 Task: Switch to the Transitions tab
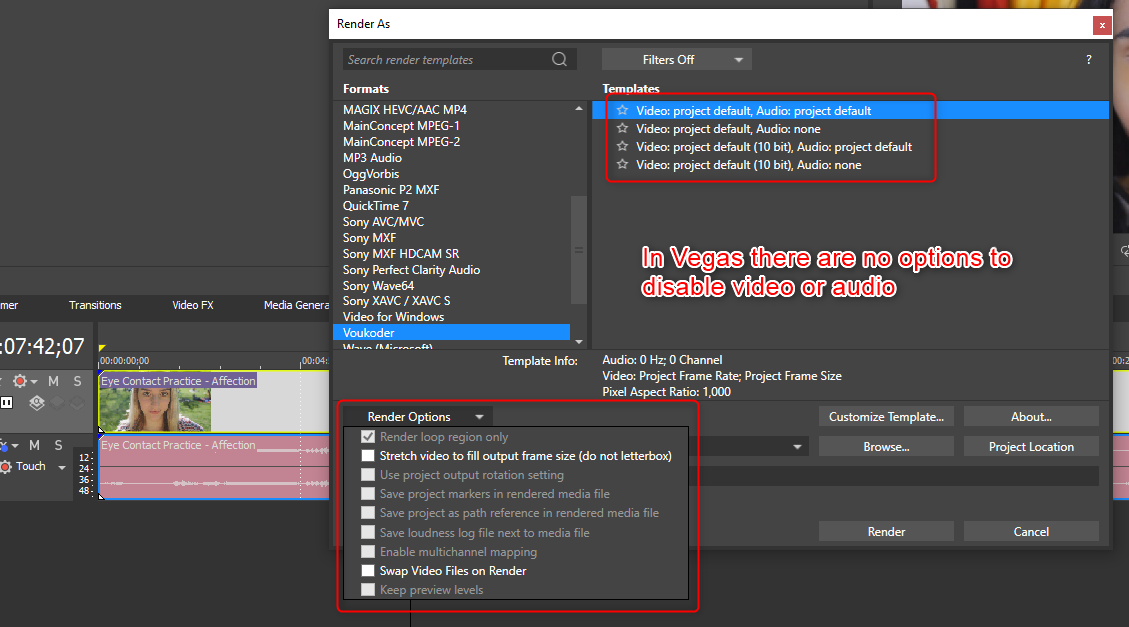coord(95,305)
